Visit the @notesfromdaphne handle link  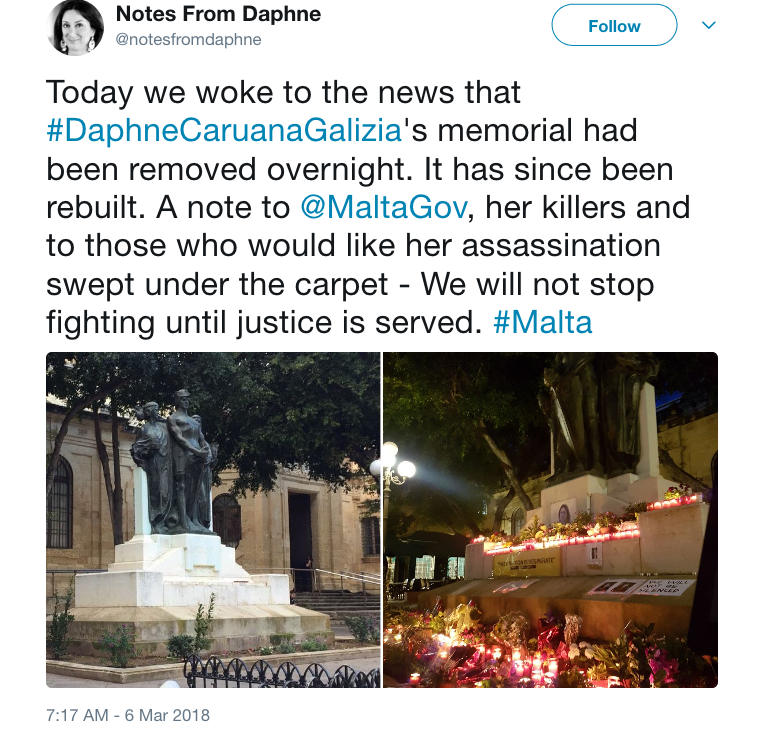point(188,39)
